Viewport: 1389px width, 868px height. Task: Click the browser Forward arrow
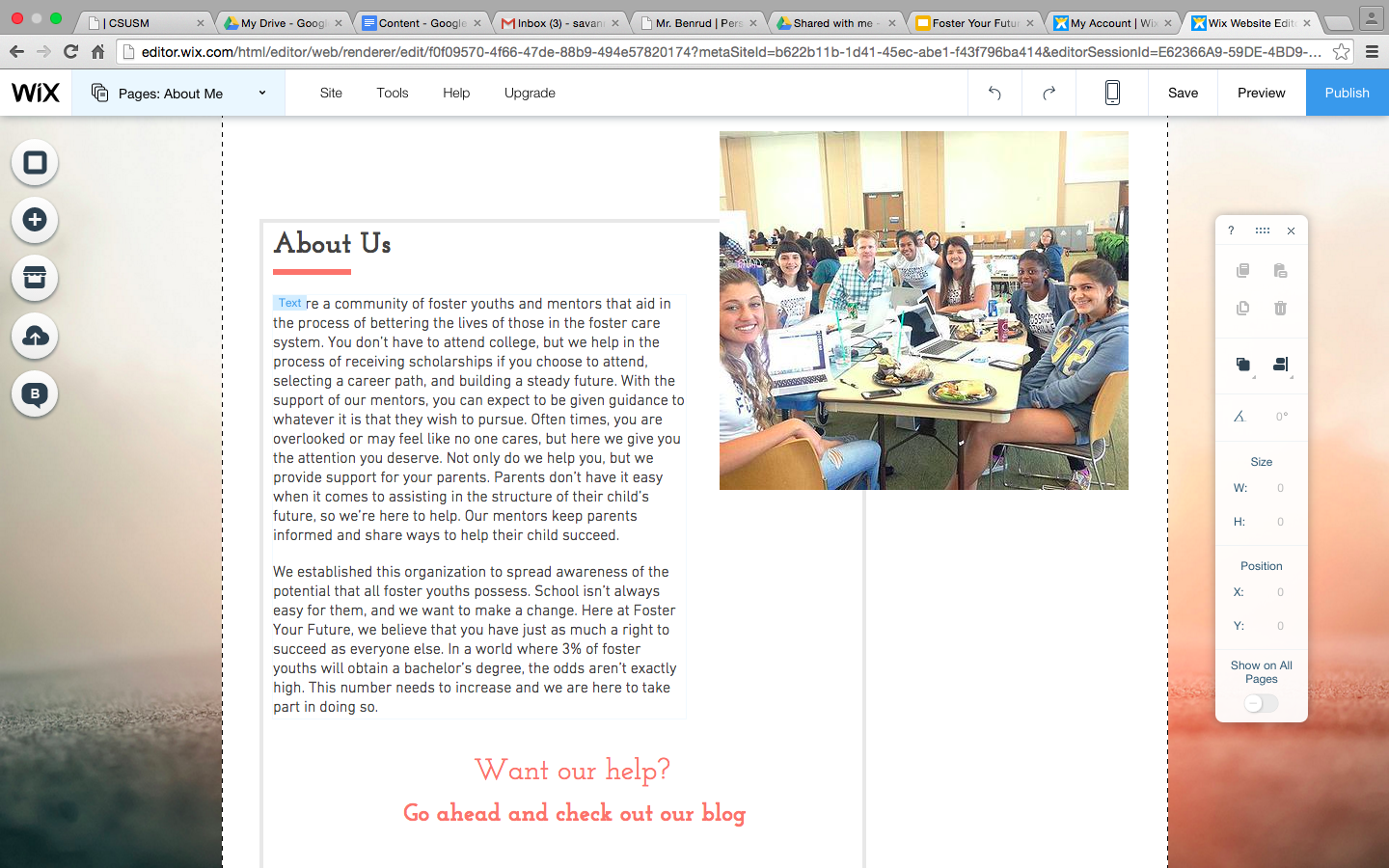pos(43,52)
